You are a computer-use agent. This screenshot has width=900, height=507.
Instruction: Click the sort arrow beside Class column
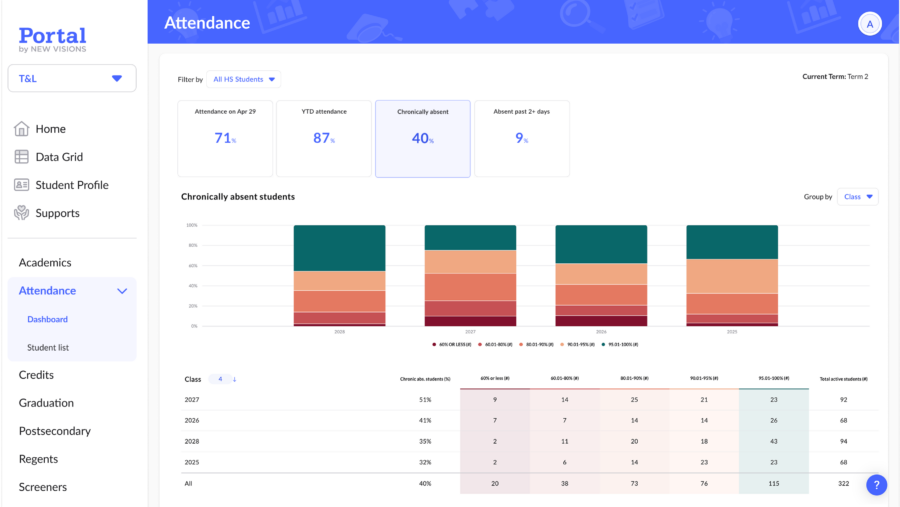(234, 379)
